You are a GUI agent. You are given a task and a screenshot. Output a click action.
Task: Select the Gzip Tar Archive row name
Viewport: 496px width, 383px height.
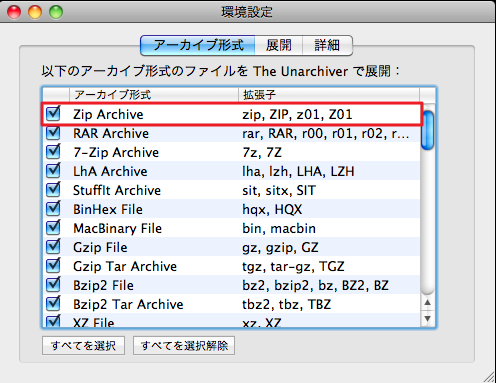click(125, 266)
